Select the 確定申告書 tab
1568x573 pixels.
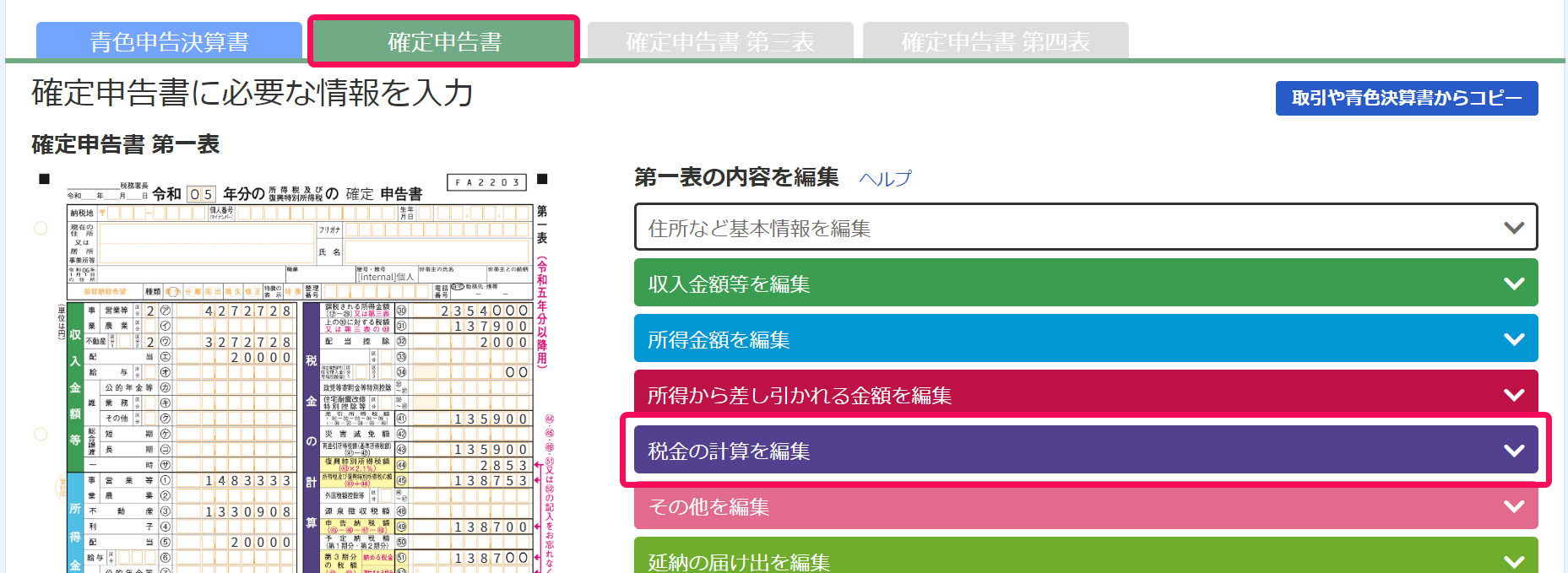(444, 41)
